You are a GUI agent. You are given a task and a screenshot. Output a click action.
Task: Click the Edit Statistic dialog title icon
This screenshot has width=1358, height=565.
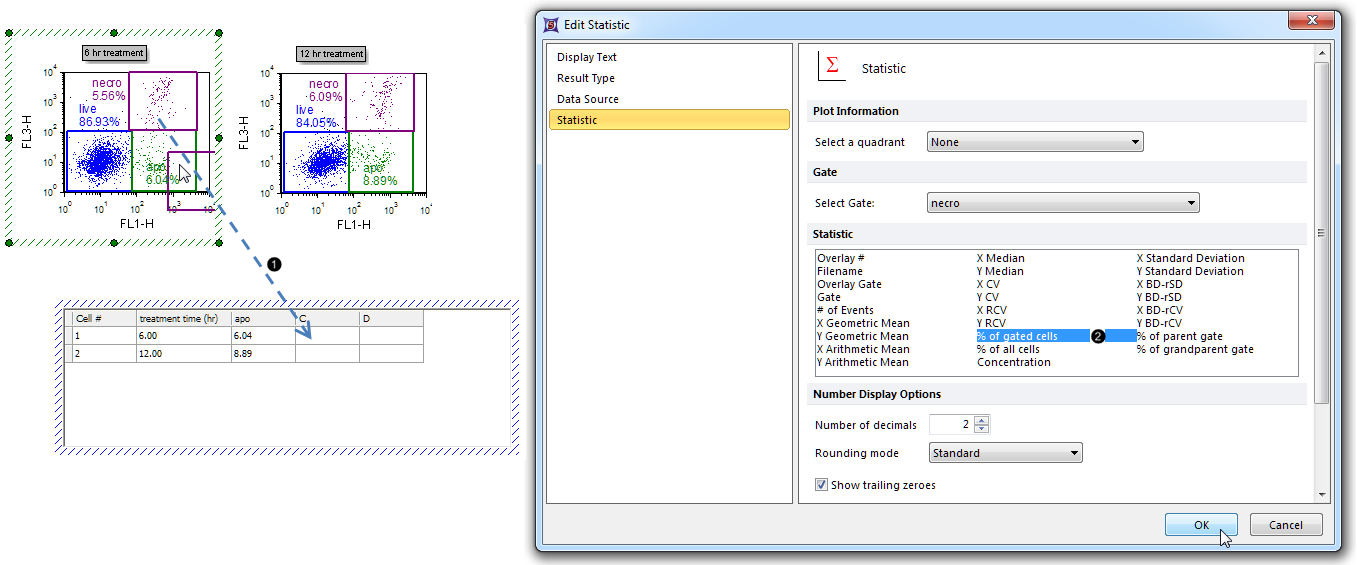pyautogui.click(x=550, y=25)
